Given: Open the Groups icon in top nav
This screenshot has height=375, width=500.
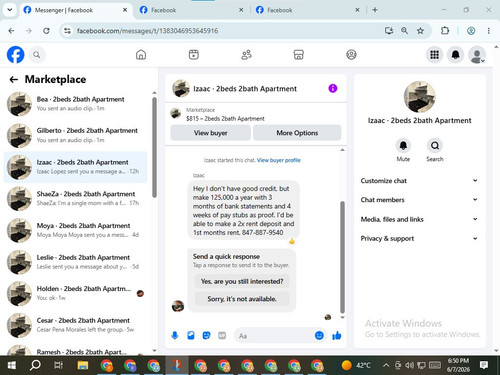Looking at the screenshot, I should tap(351, 55).
